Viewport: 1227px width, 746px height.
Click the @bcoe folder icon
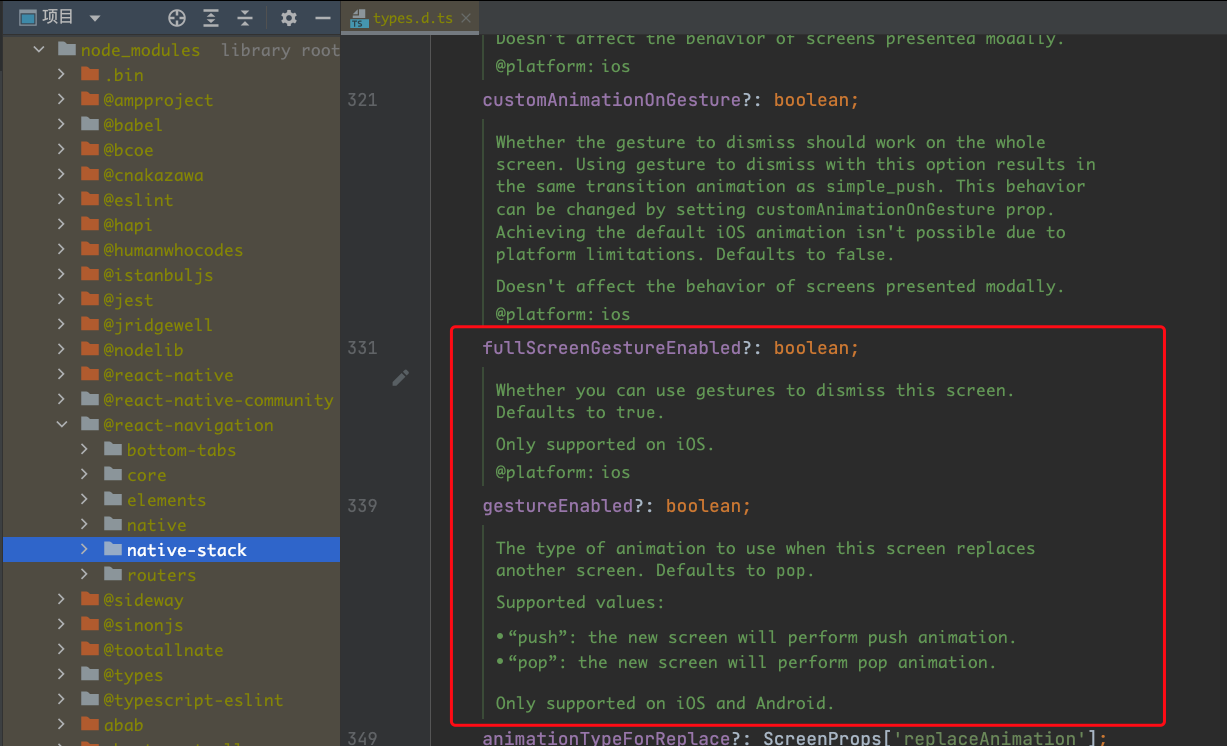coord(90,150)
